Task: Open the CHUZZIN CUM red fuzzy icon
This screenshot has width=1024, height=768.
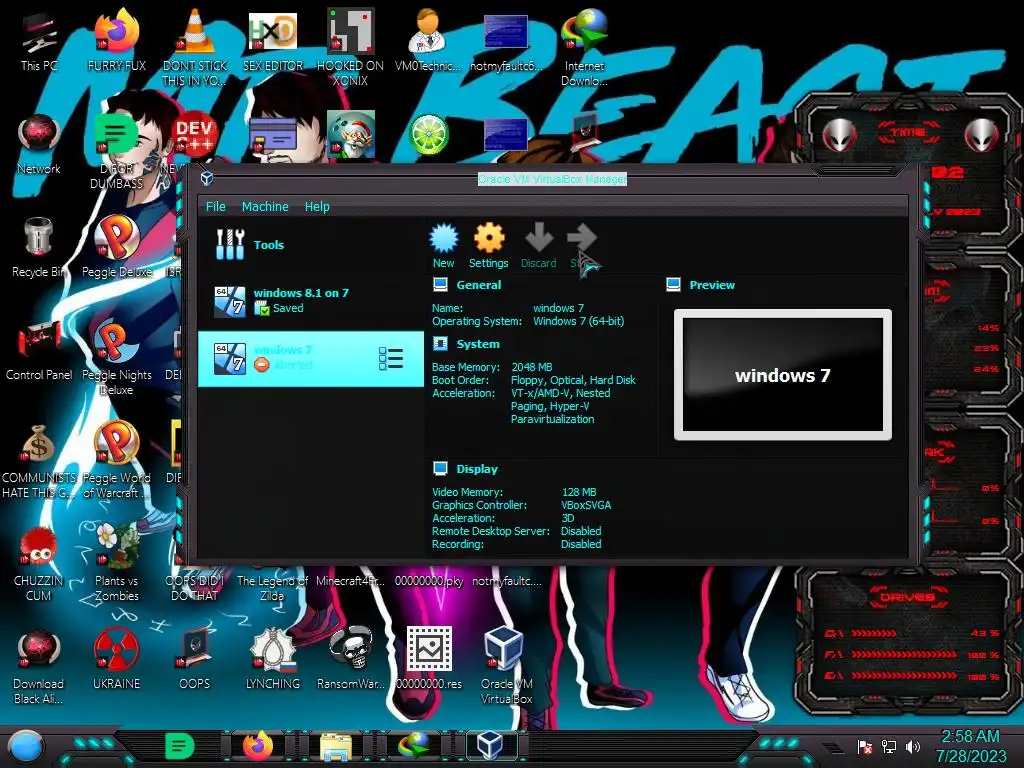Action: (39, 563)
